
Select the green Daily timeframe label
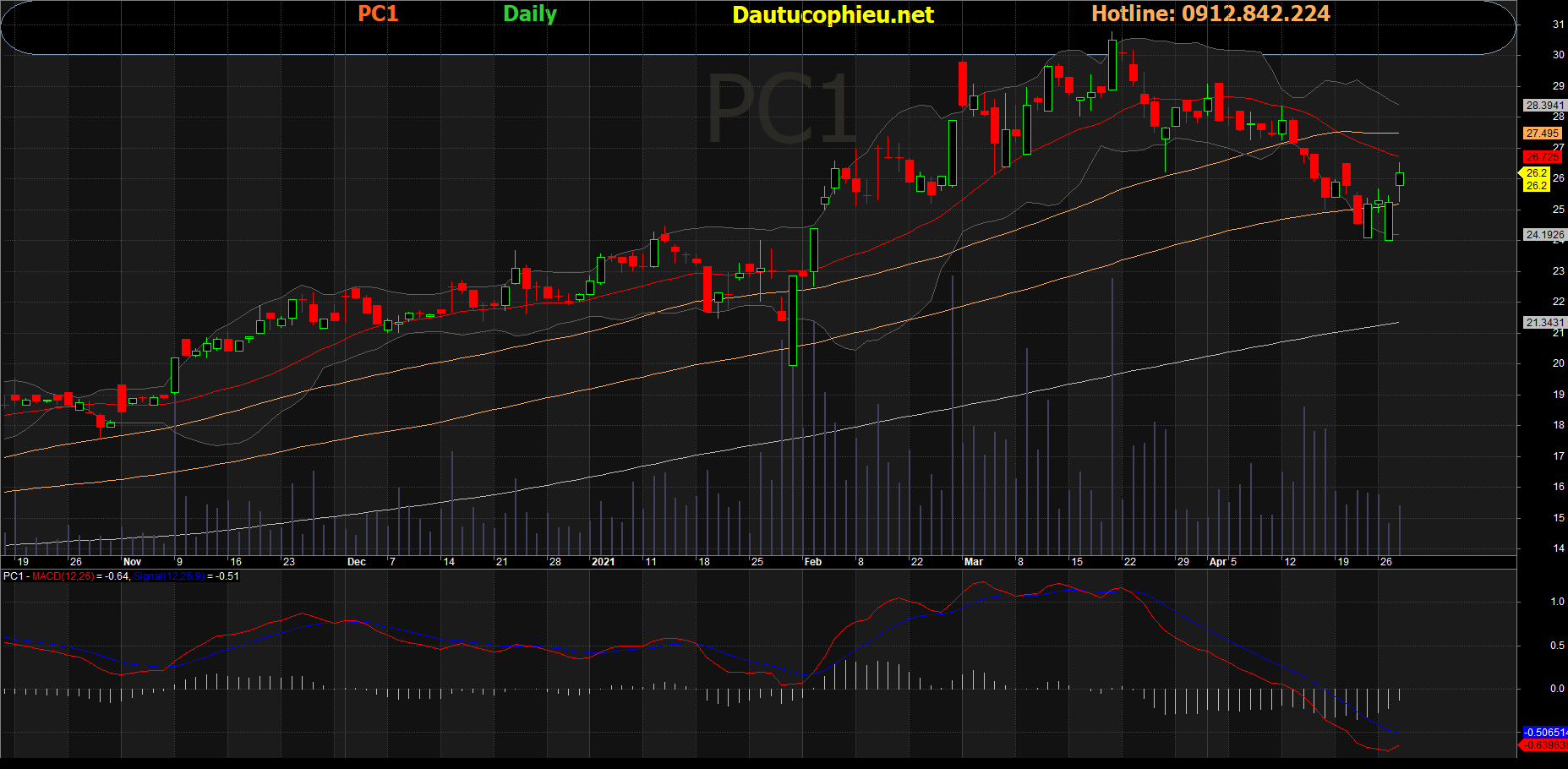point(530,14)
